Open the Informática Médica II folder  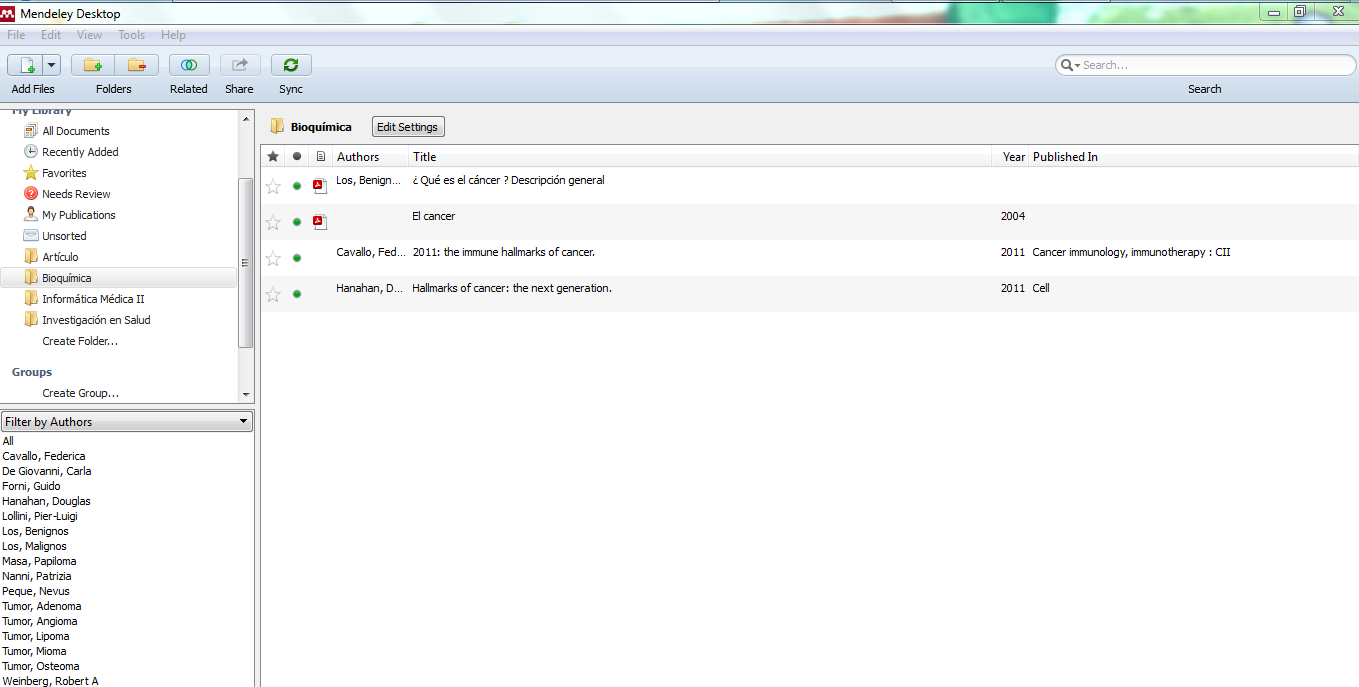pyautogui.click(x=93, y=299)
